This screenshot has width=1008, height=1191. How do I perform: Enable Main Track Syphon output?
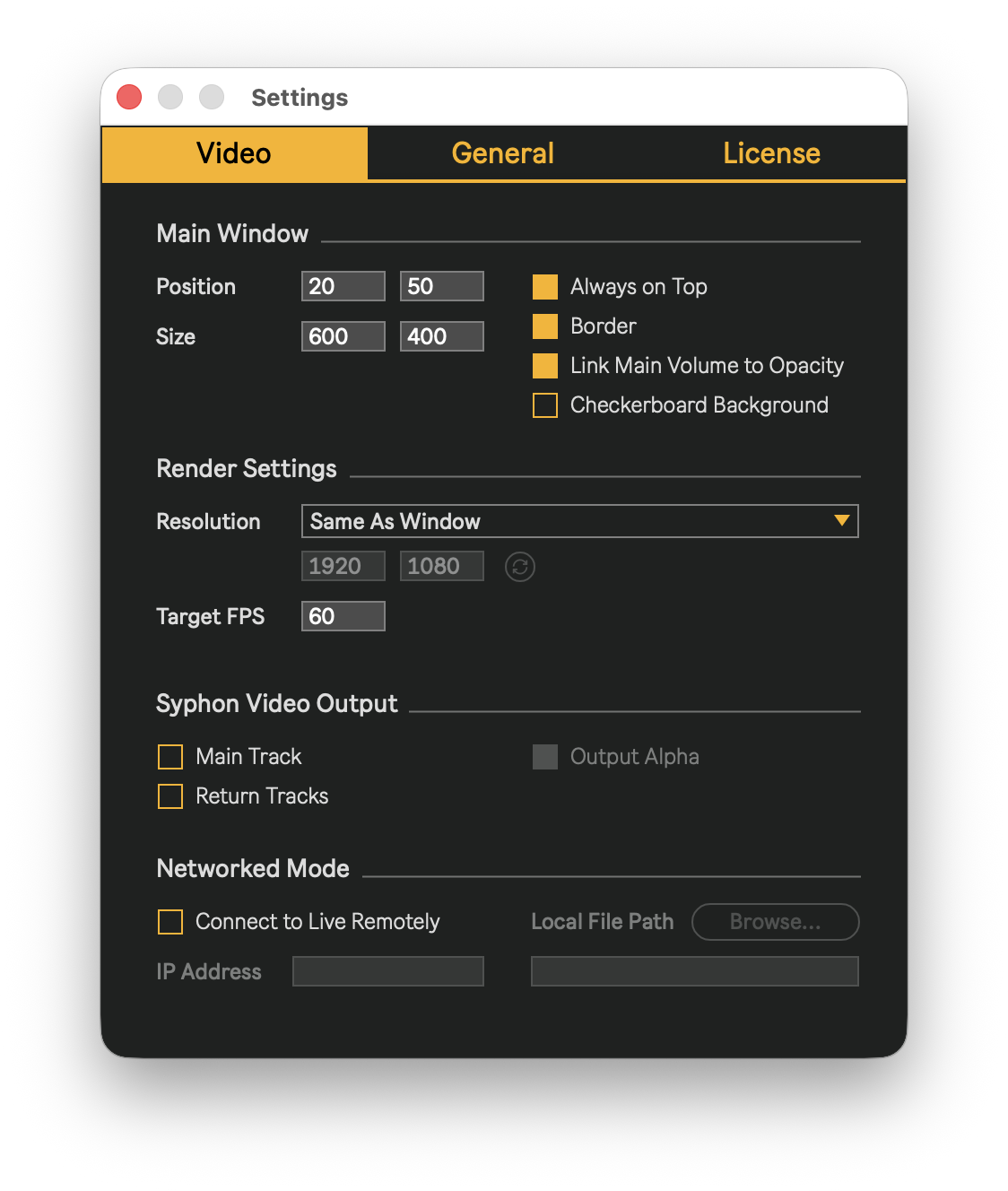170,757
